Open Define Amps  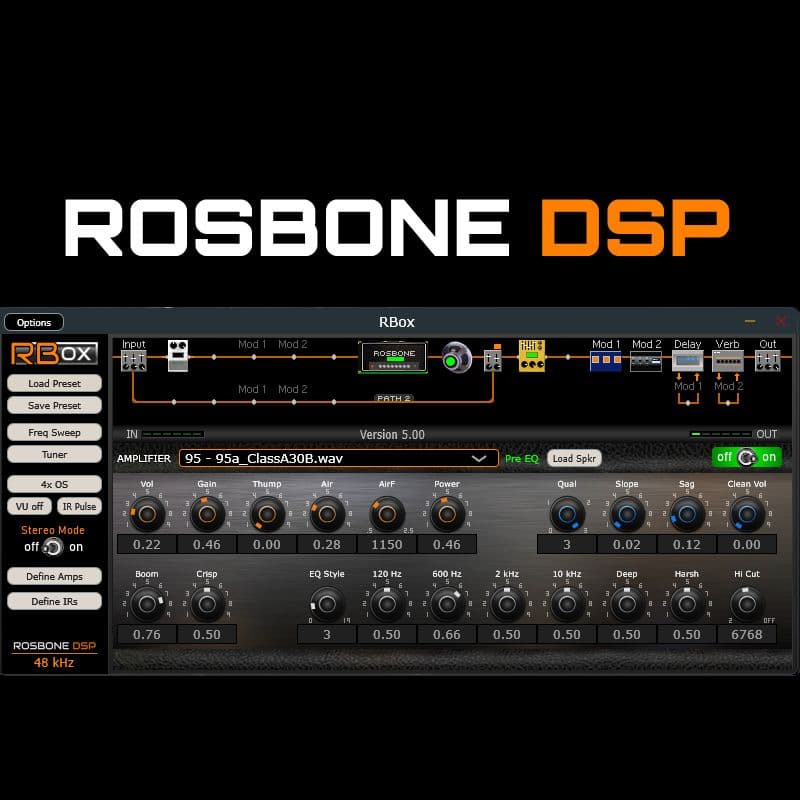pyautogui.click(x=54, y=577)
